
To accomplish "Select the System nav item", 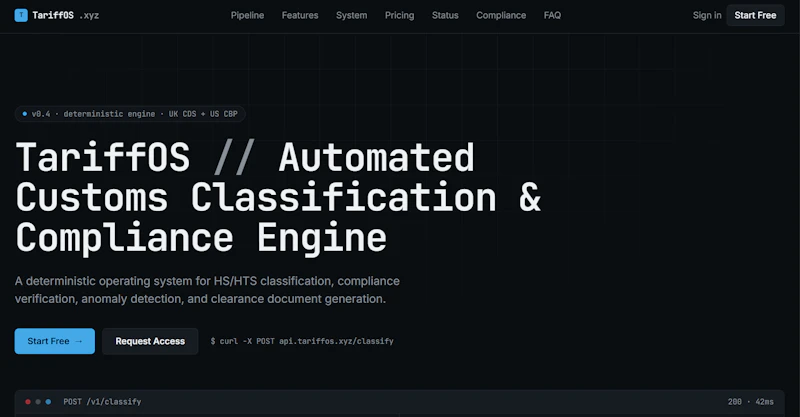I will [x=352, y=15].
